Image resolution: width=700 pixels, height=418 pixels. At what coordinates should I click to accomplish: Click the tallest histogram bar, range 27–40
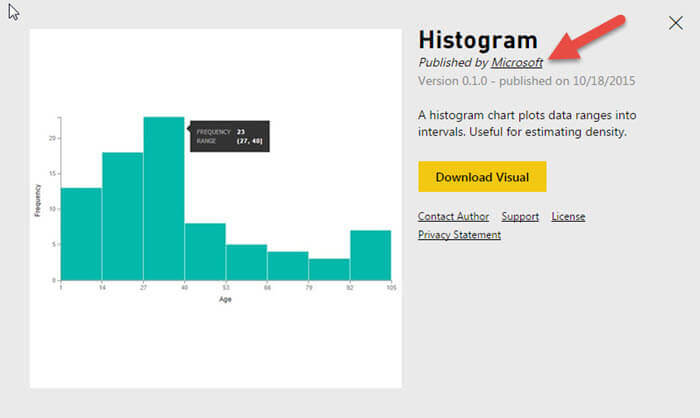pyautogui.click(x=163, y=200)
